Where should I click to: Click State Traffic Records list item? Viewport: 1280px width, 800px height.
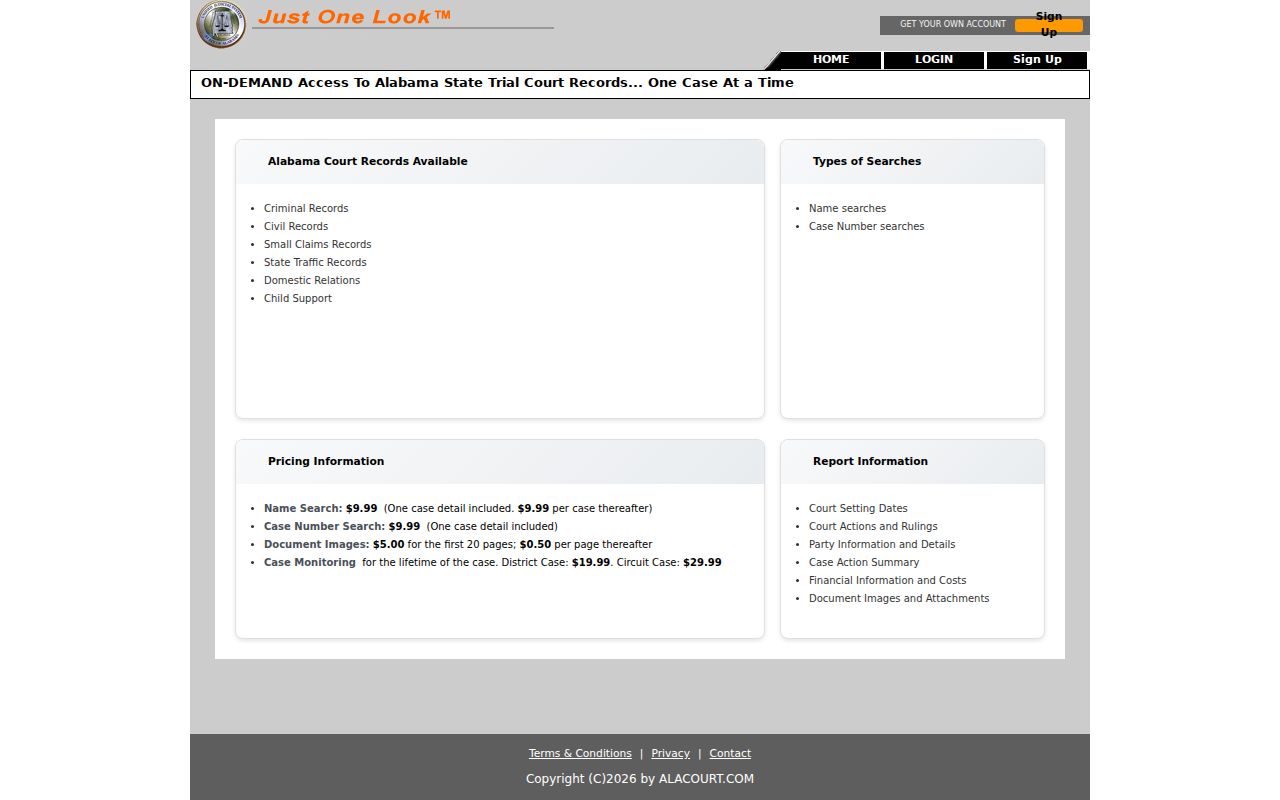(315, 263)
